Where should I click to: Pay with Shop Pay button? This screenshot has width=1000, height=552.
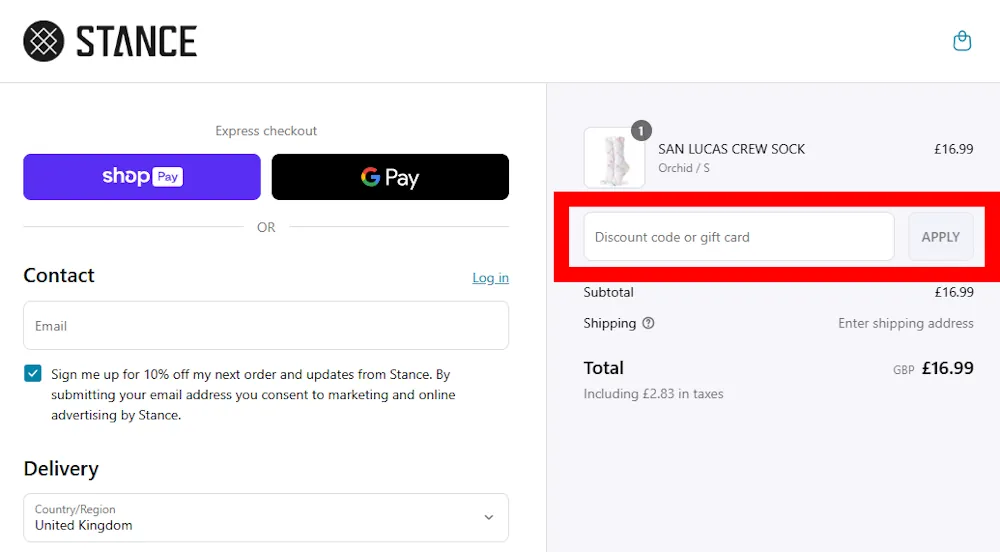(142, 177)
